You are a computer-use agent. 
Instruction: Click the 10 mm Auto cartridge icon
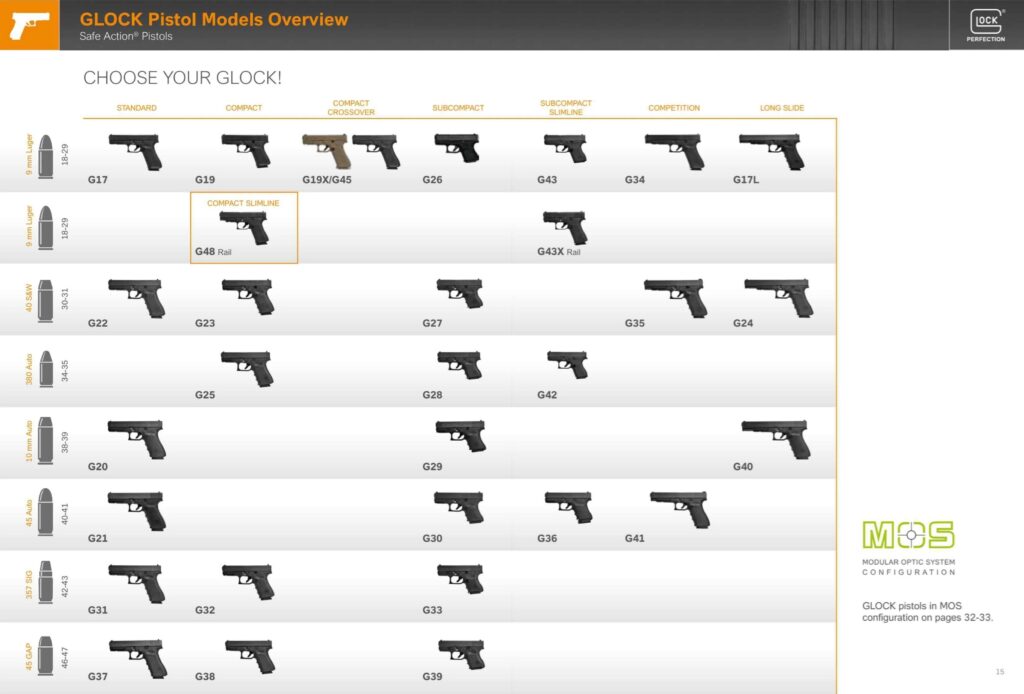coord(45,440)
